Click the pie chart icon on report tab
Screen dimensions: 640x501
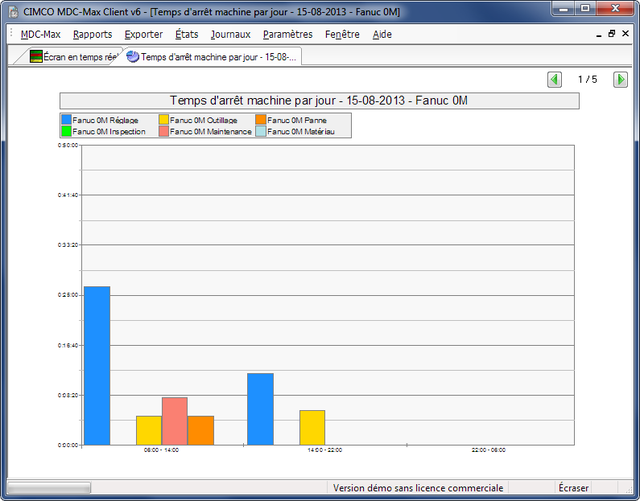133,57
